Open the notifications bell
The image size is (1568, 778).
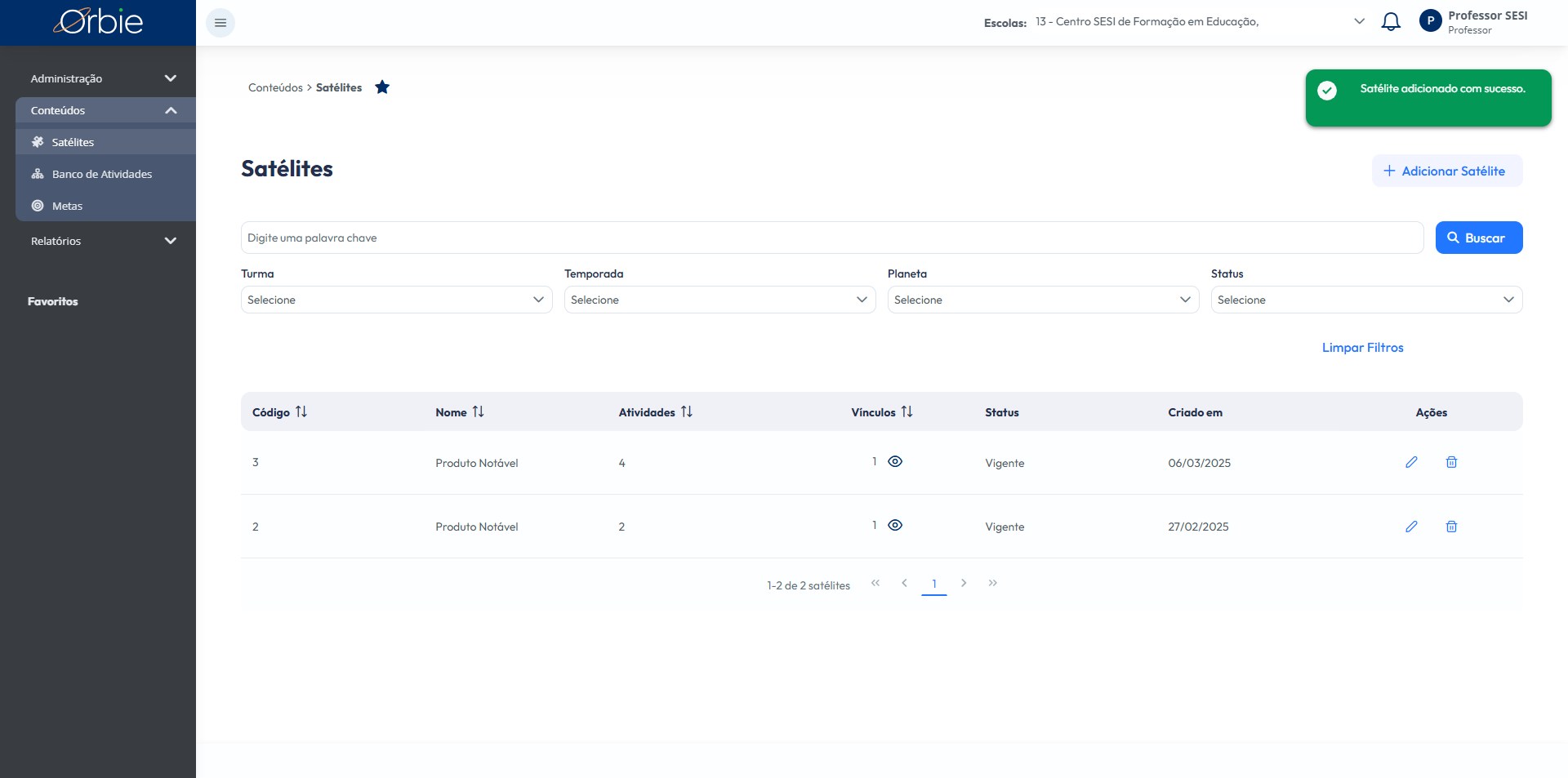click(x=1391, y=22)
